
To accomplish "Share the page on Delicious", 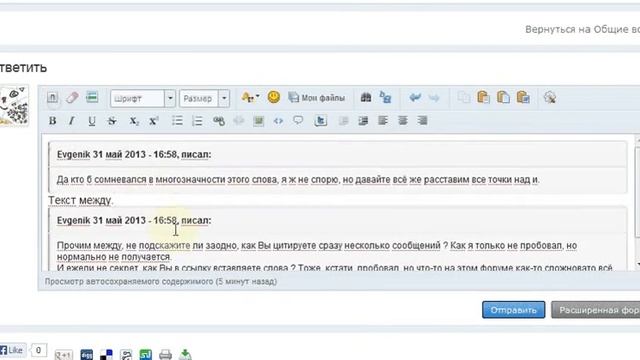I will 106,355.
